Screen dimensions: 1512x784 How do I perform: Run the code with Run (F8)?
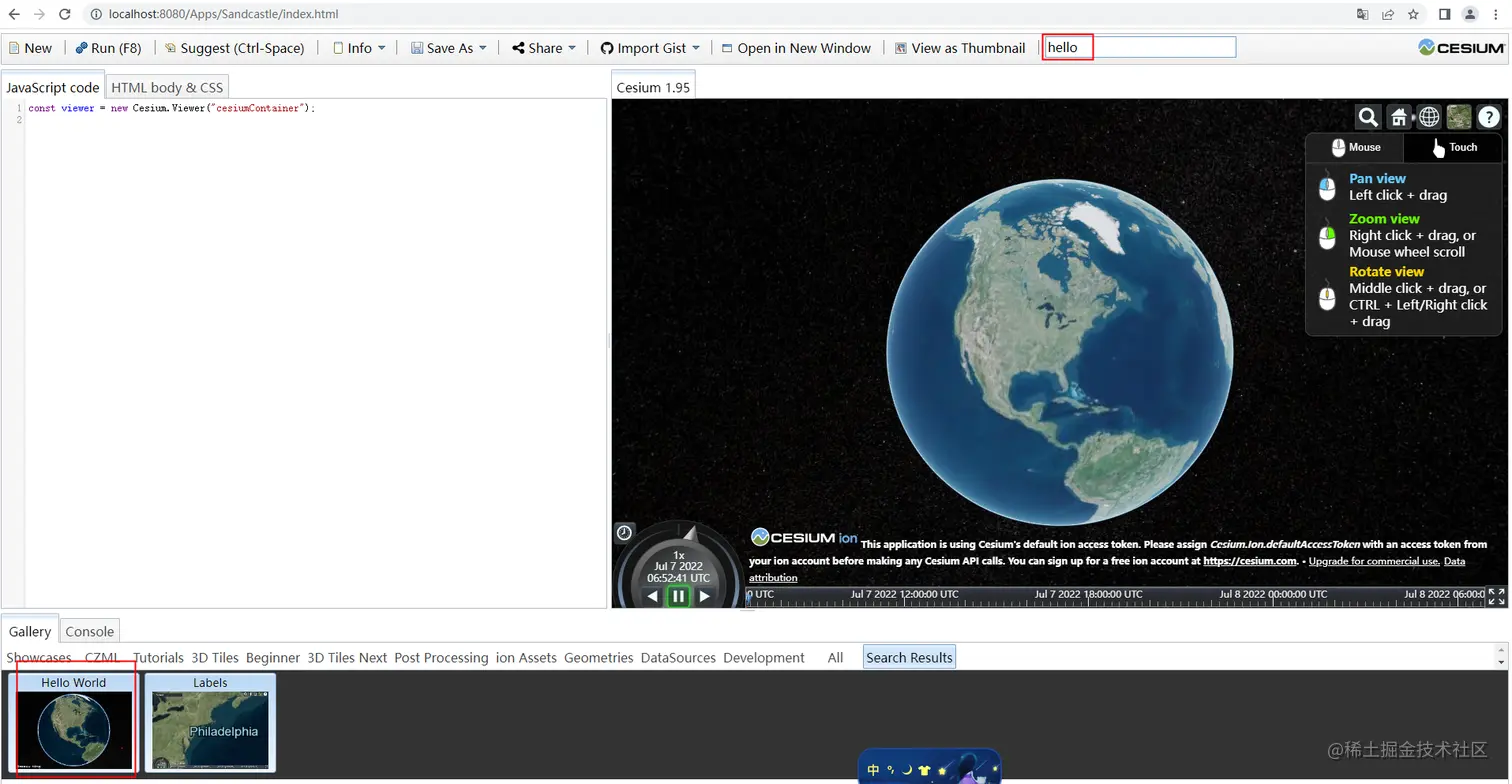point(109,48)
